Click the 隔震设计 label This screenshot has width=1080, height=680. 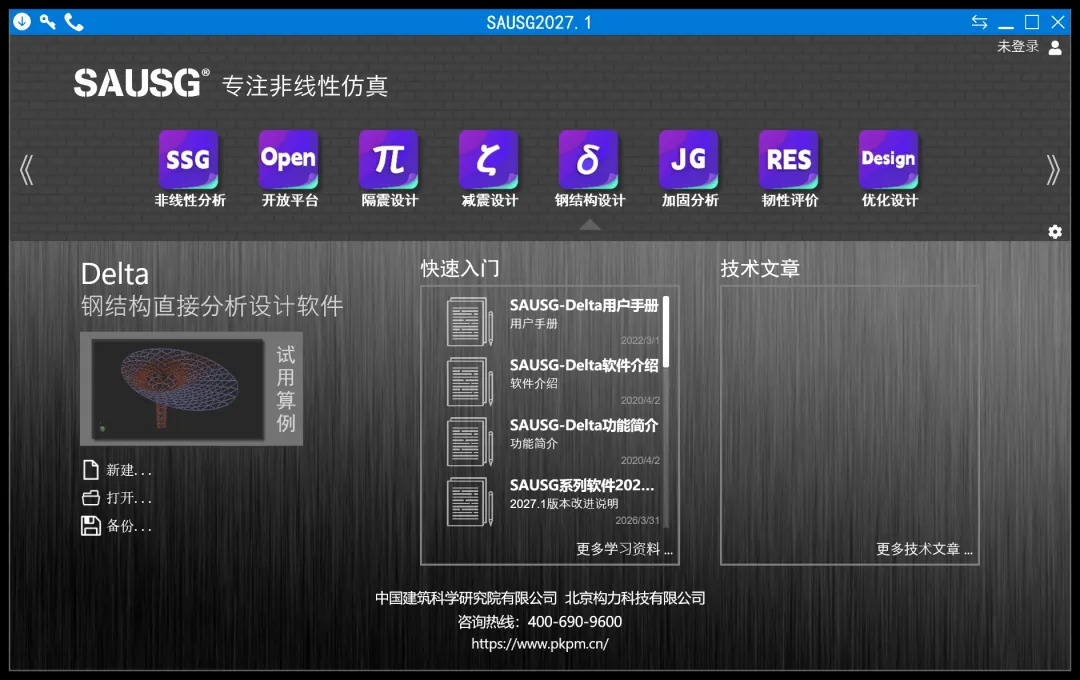[x=390, y=200]
